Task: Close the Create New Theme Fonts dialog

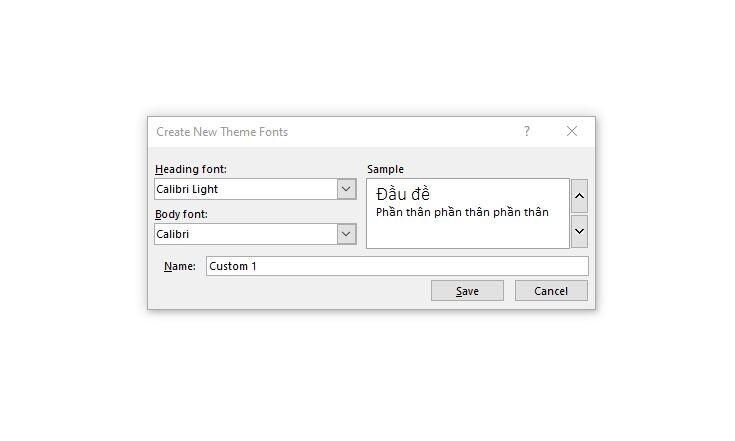Action: pos(572,131)
